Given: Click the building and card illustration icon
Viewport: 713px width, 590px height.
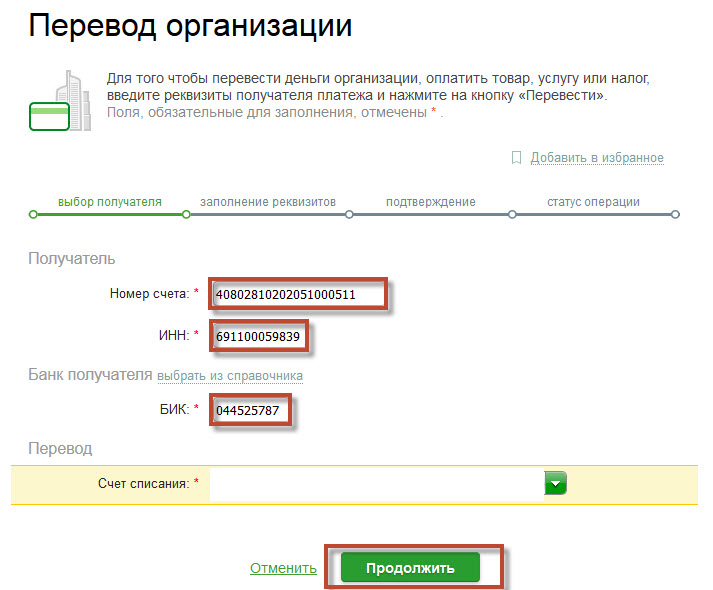Looking at the screenshot, I should coord(58,103).
